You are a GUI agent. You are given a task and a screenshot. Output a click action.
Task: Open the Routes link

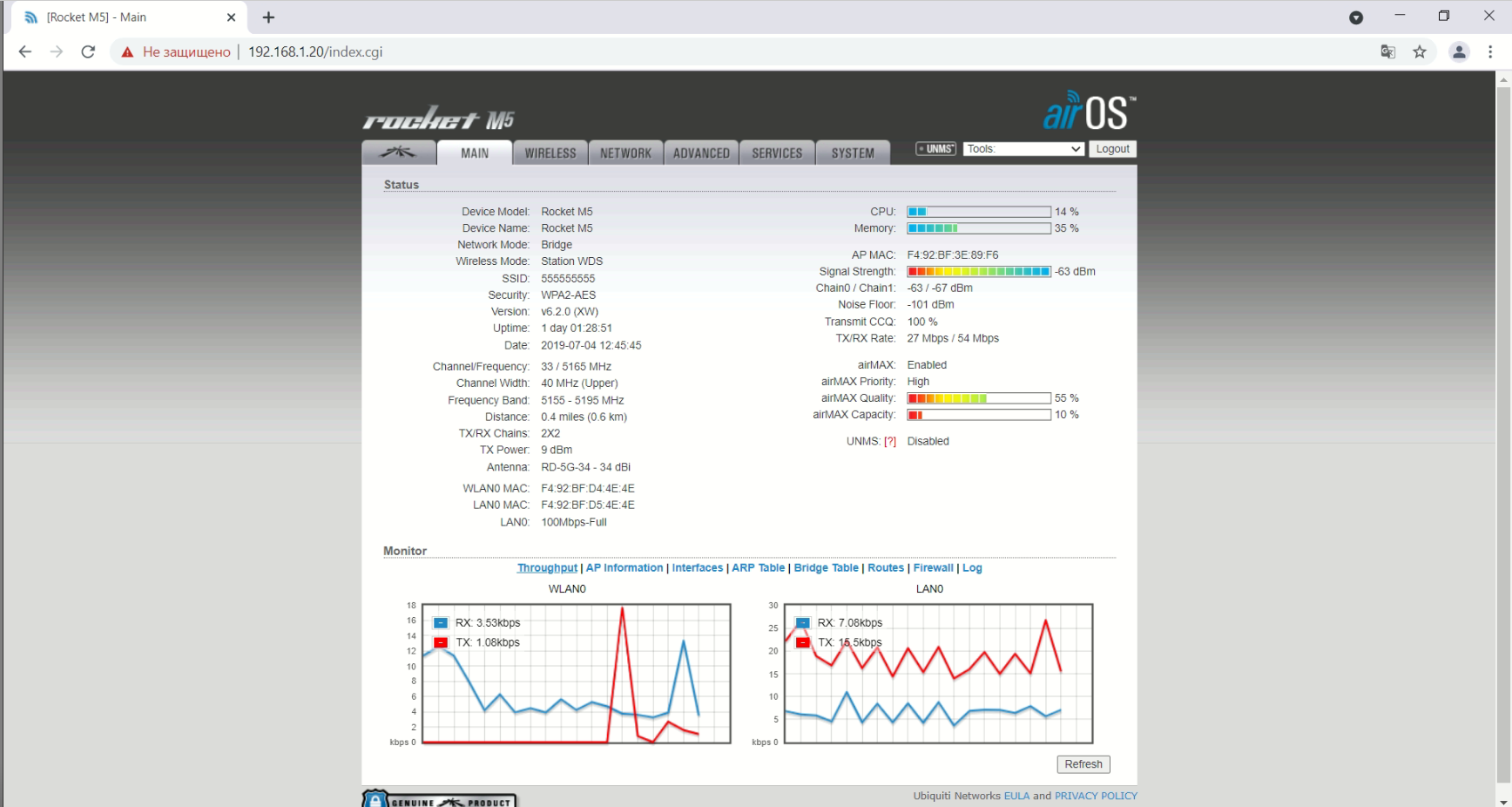[x=886, y=568]
